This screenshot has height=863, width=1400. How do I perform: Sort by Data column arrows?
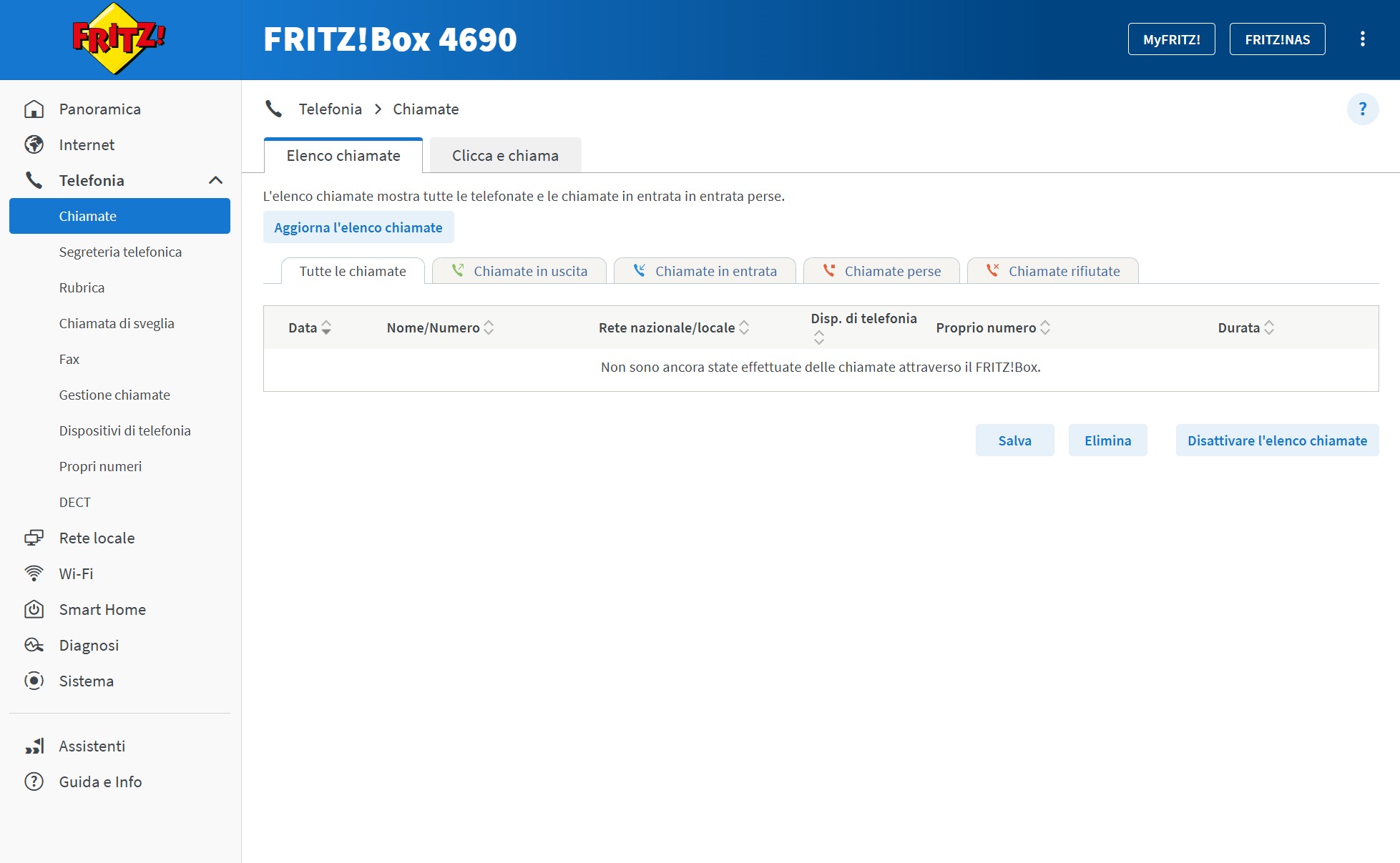click(x=326, y=327)
